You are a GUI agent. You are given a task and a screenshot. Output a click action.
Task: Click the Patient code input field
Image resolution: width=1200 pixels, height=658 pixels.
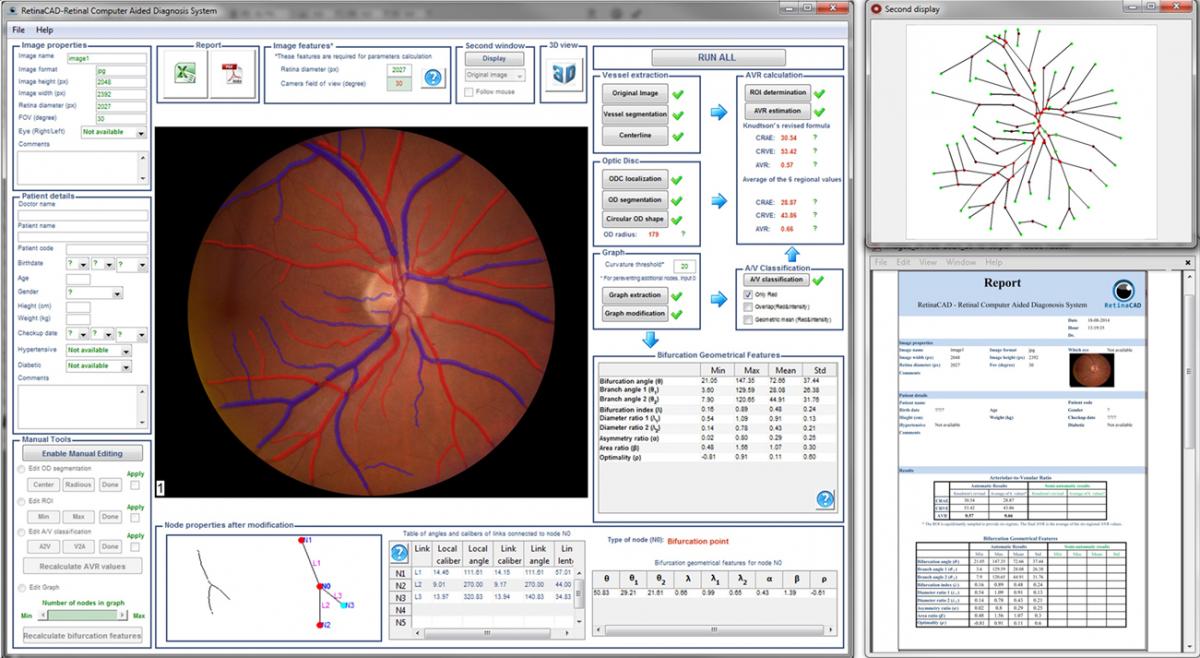coord(107,248)
